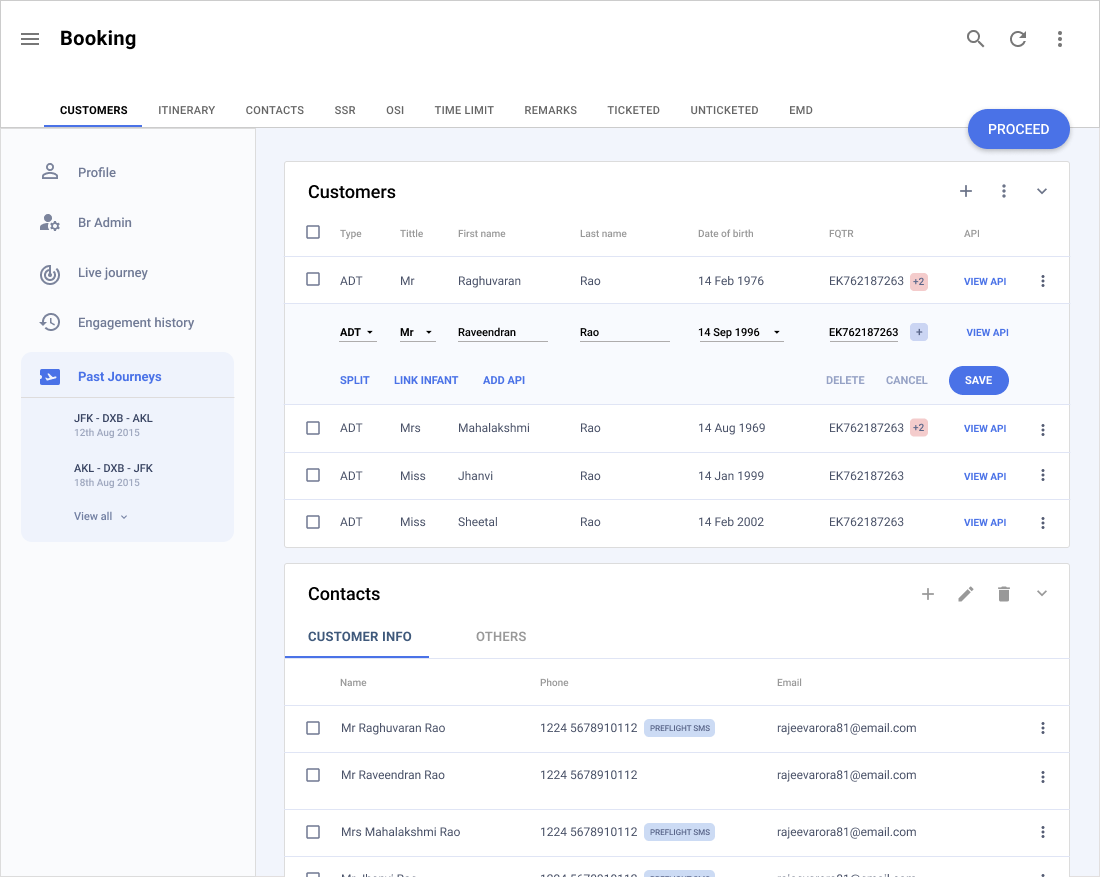1100x877 pixels.
Task: Click the Live journey radar icon
Action: [x=50, y=274]
